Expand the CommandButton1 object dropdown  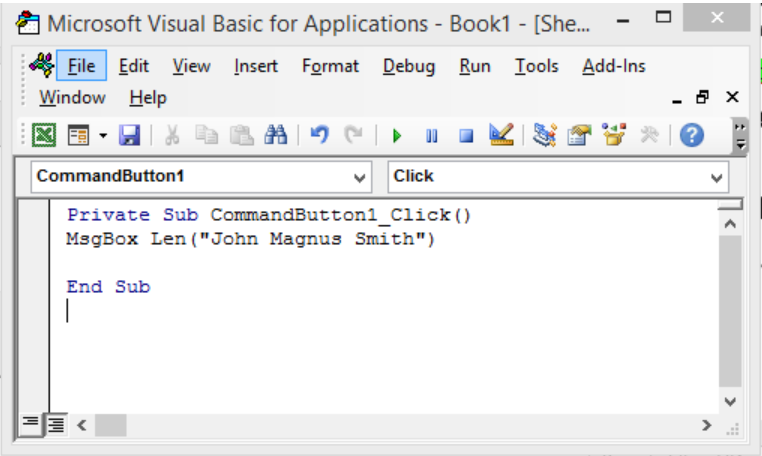pos(360,178)
